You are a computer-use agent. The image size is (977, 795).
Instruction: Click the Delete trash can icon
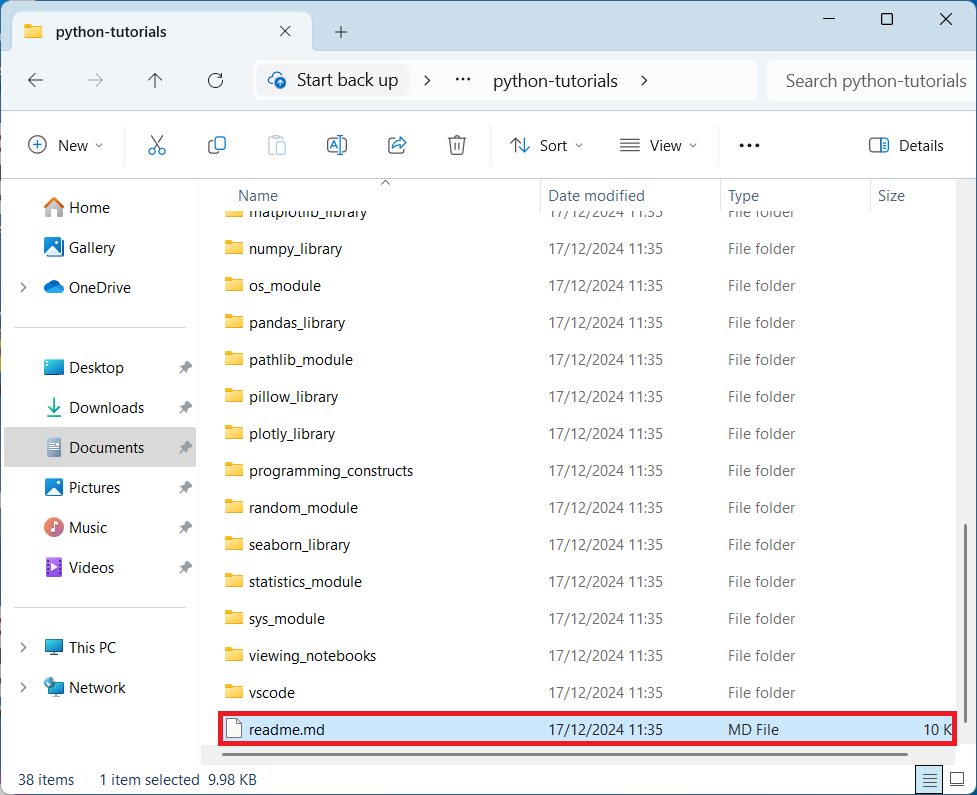tap(457, 145)
